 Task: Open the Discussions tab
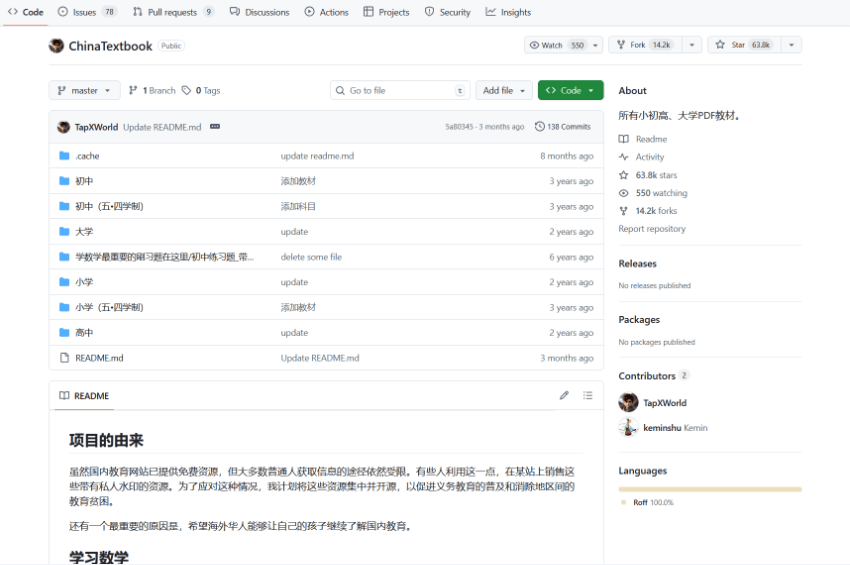(259, 12)
